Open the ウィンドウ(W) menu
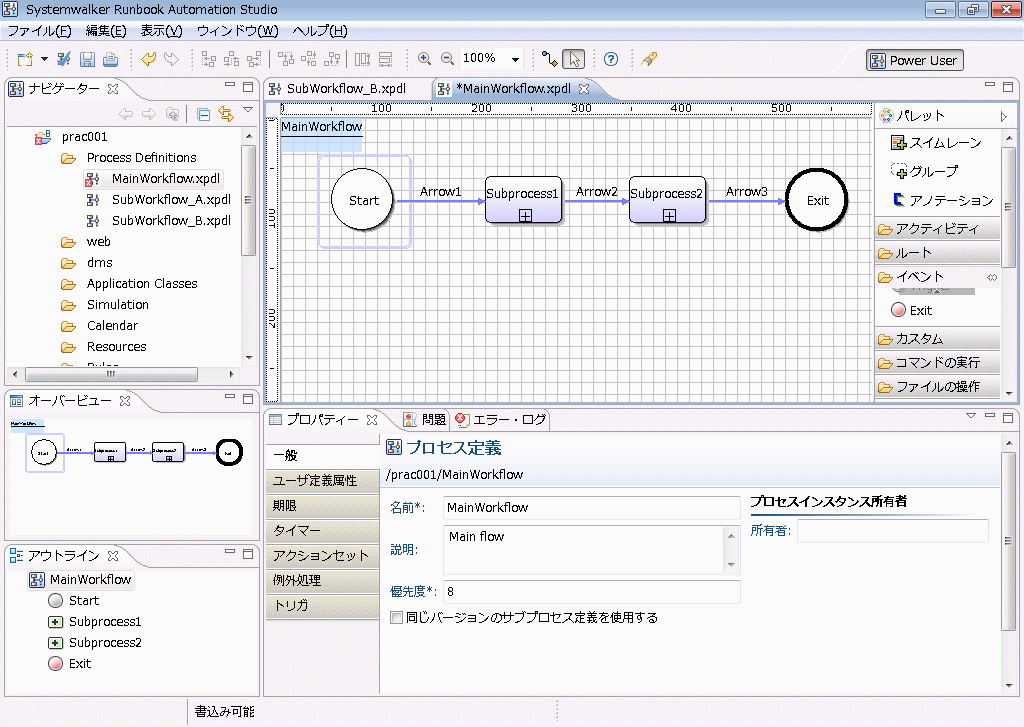This screenshot has width=1024, height=727. point(237,31)
